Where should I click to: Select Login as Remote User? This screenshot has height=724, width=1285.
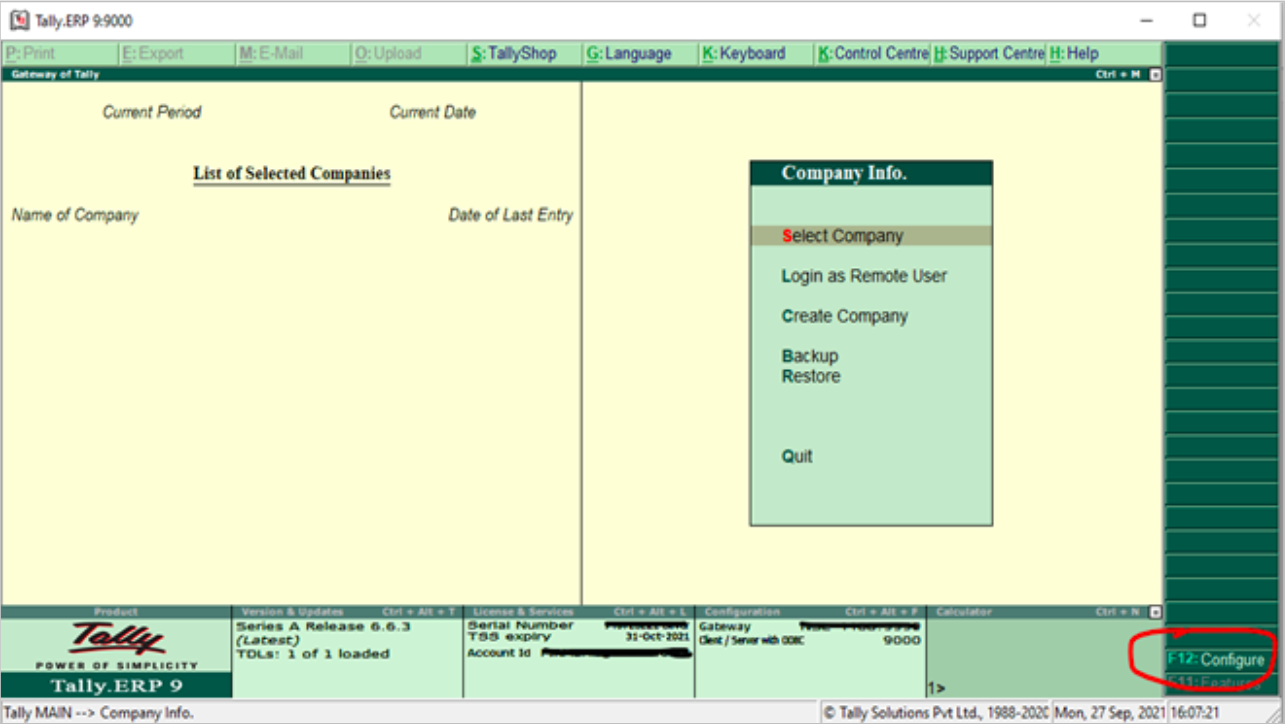coord(864,276)
